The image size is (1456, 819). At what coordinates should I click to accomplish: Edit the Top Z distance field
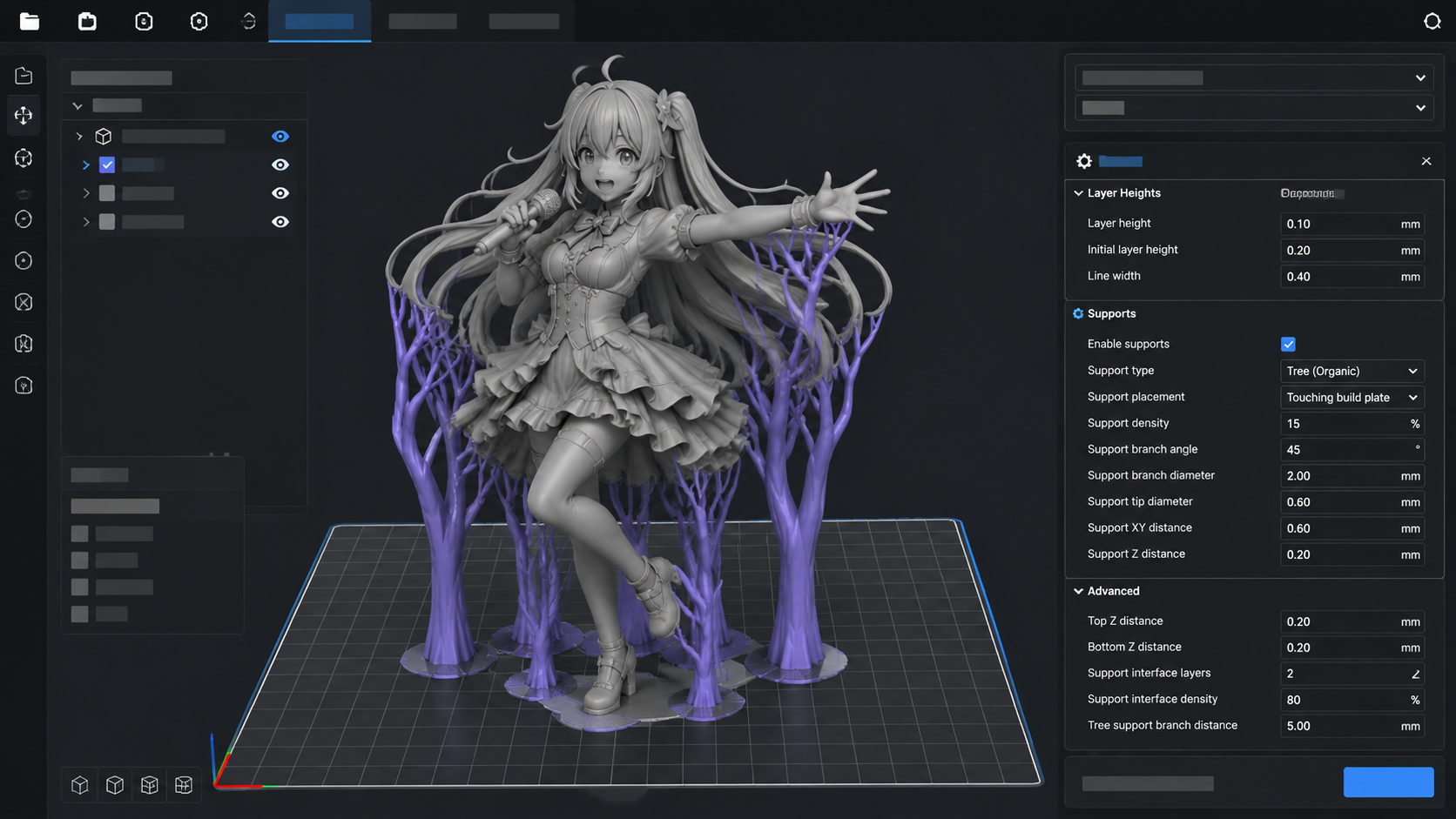[x=1352, y=621]
